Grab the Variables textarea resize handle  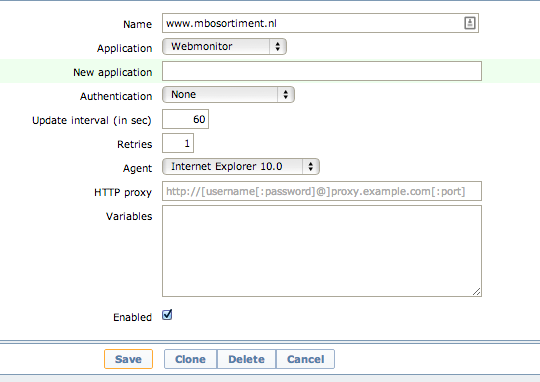point(477,292)
